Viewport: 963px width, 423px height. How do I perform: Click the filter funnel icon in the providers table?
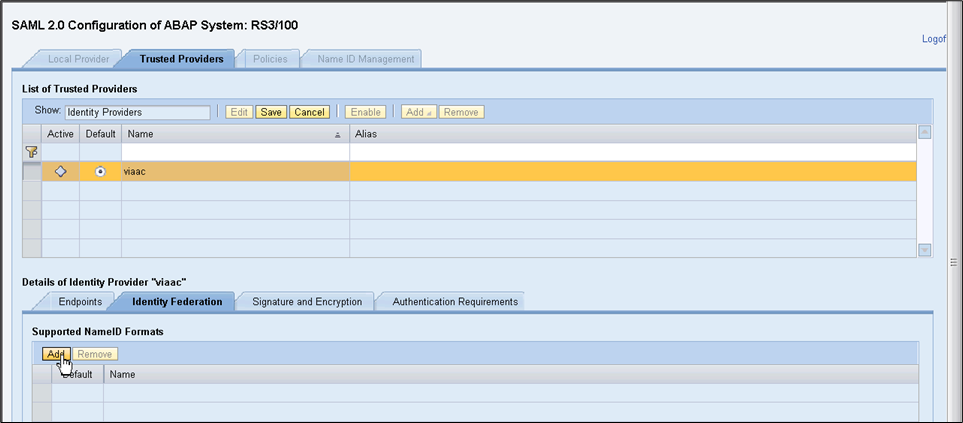pyautogui.click(x=31, y=152)
